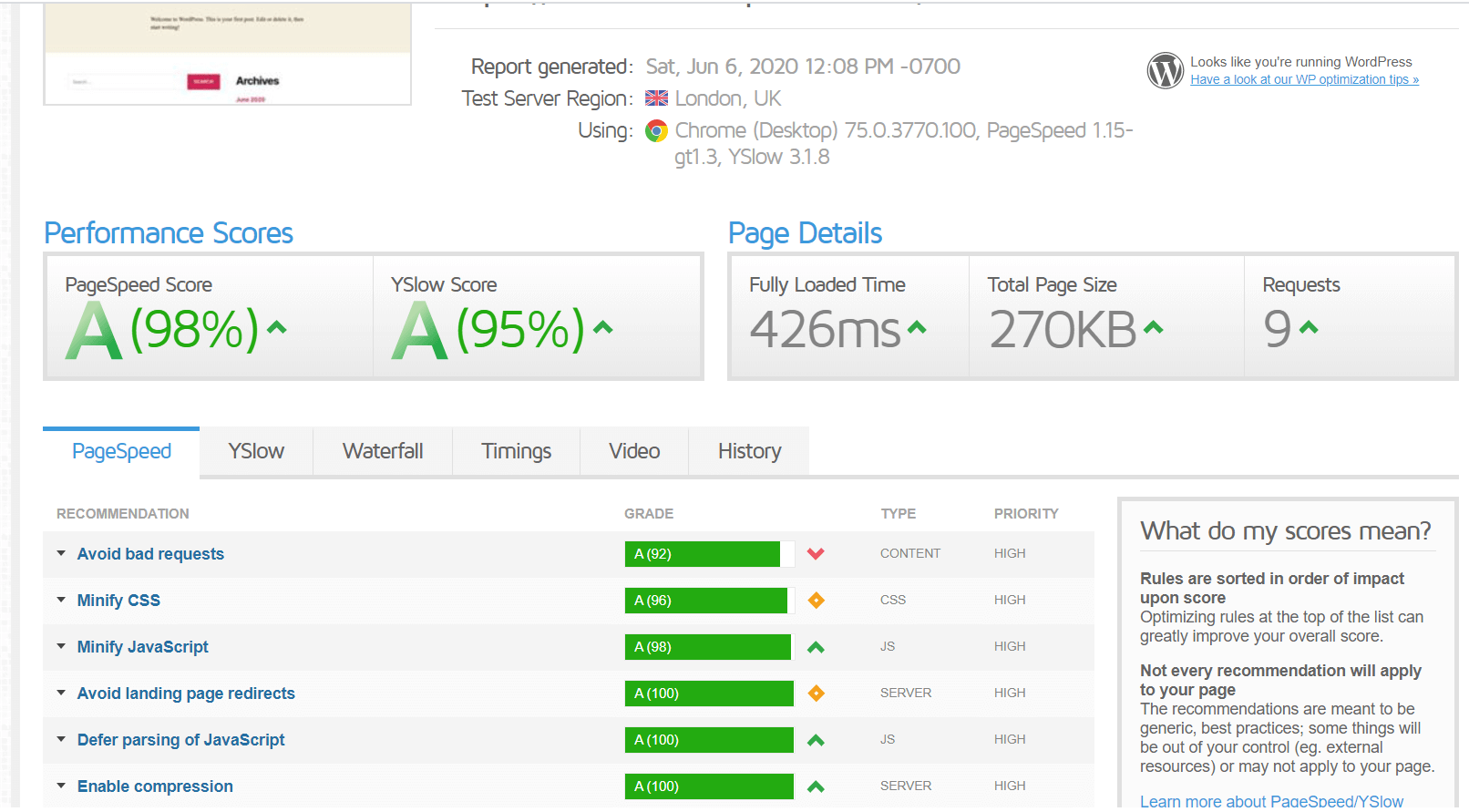
Task: Click green arrow next to PageSpeed Score
Action: point(277,328)
